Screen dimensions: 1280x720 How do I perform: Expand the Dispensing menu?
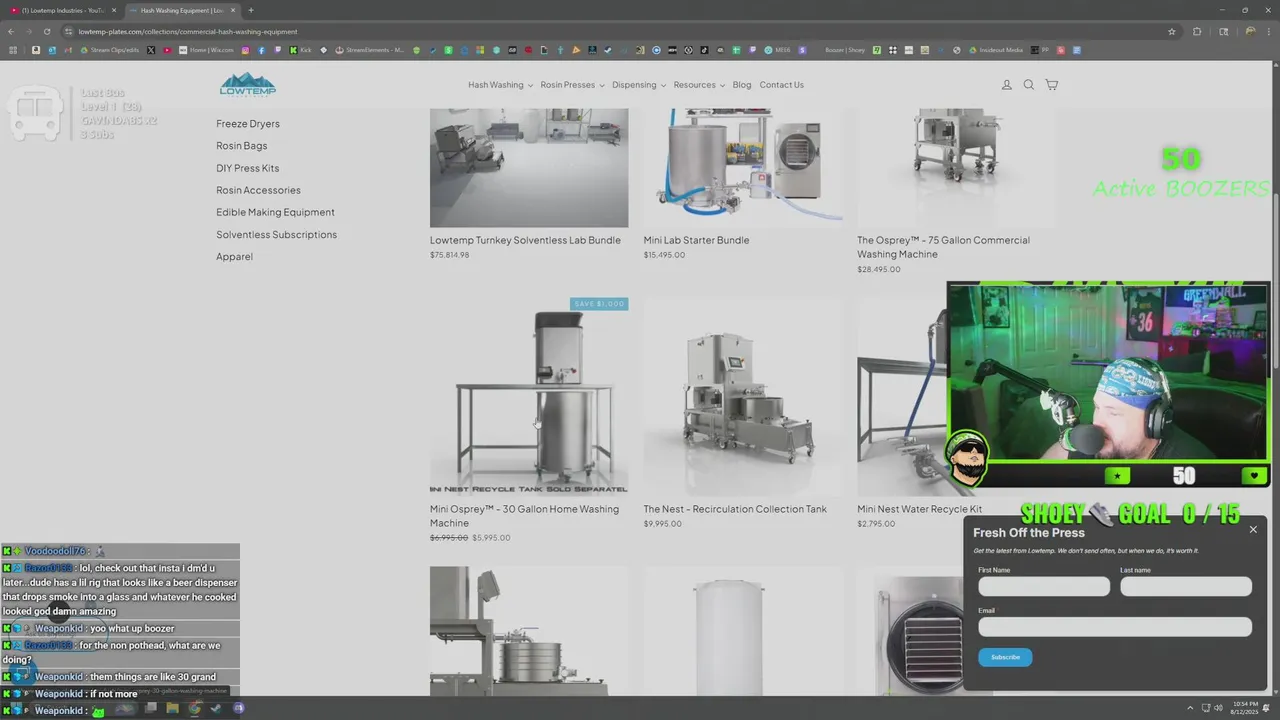(x=639, y=85)
